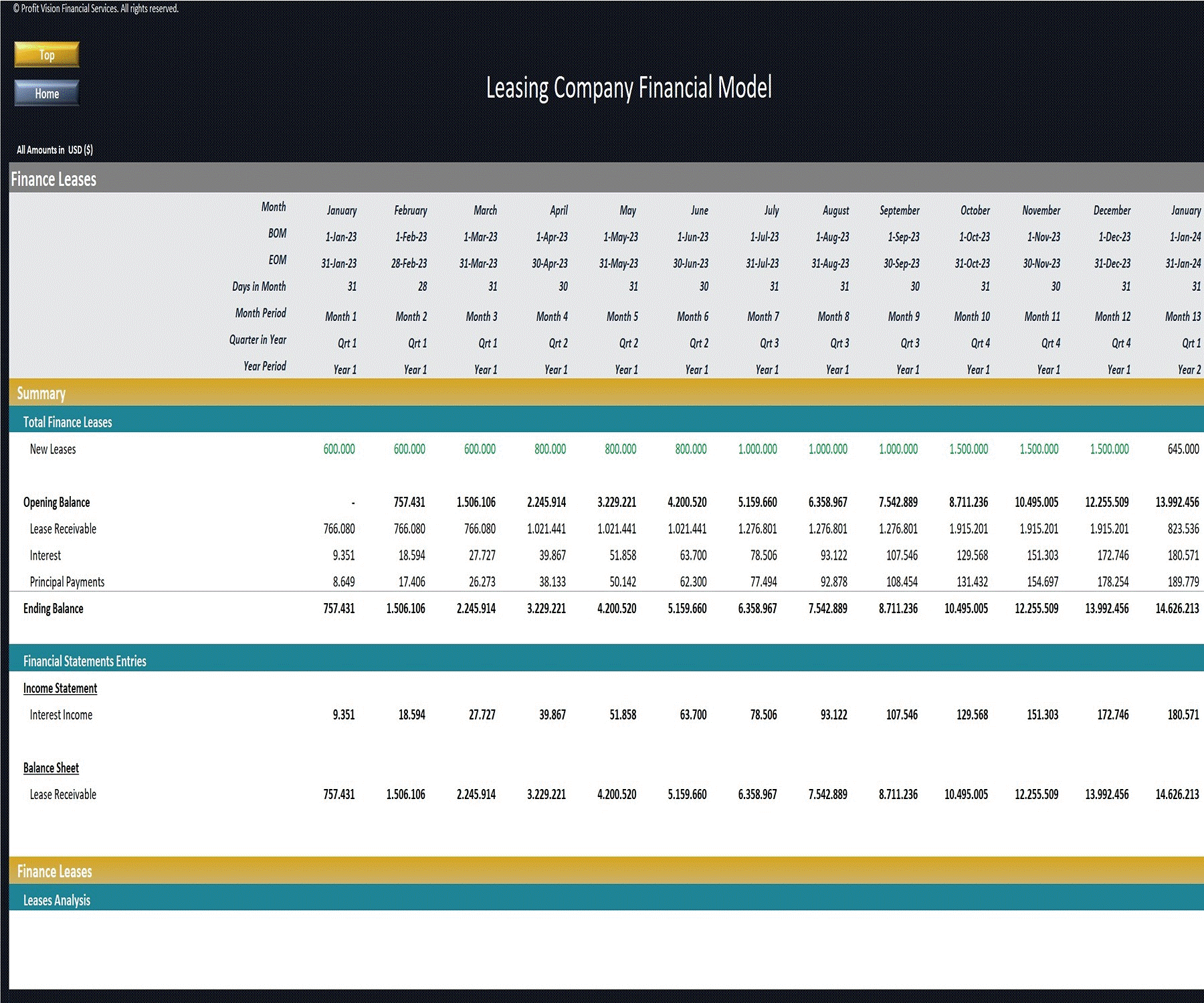Click the EOM date 28-Feb-23
Image resolution: width=1204 pixels, height=1003 pixels.
(409, 263)
